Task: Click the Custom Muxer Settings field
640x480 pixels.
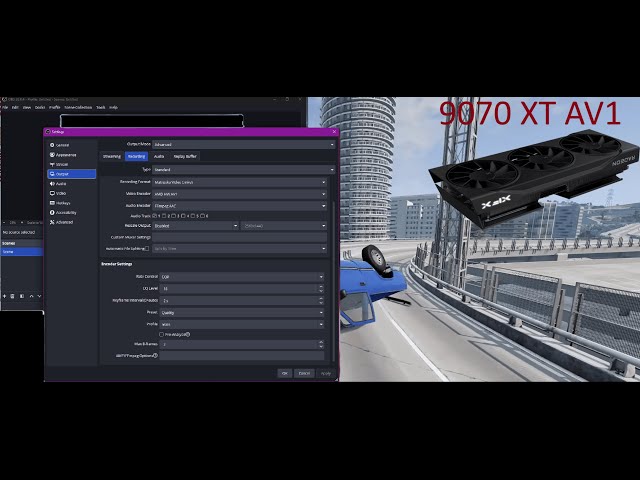Action: [240, 237]
